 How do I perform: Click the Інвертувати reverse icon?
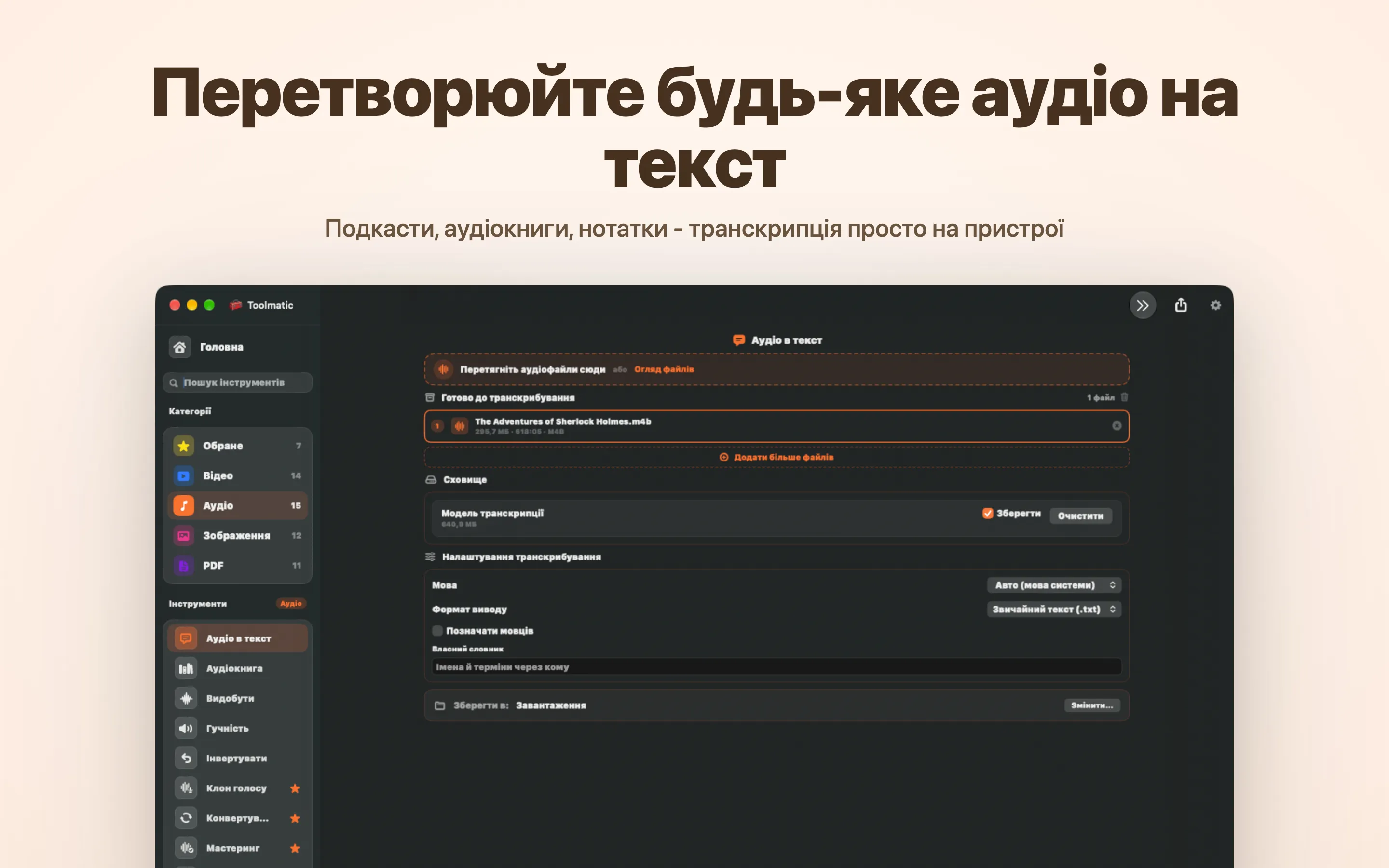pos(186,758)
